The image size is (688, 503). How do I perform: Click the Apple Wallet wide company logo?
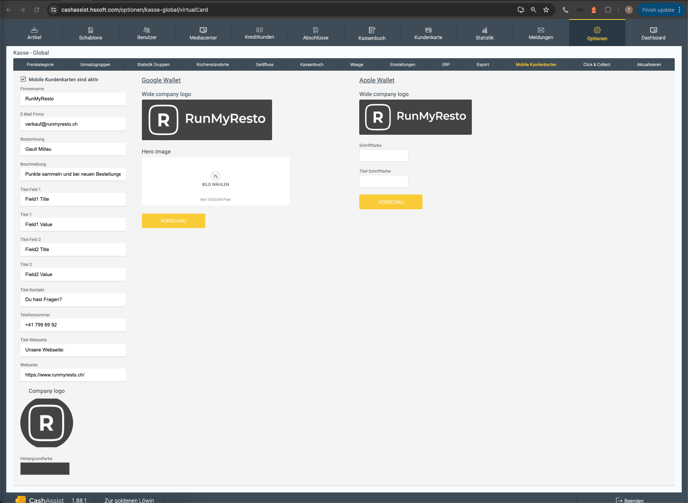(x=416, y=117)
